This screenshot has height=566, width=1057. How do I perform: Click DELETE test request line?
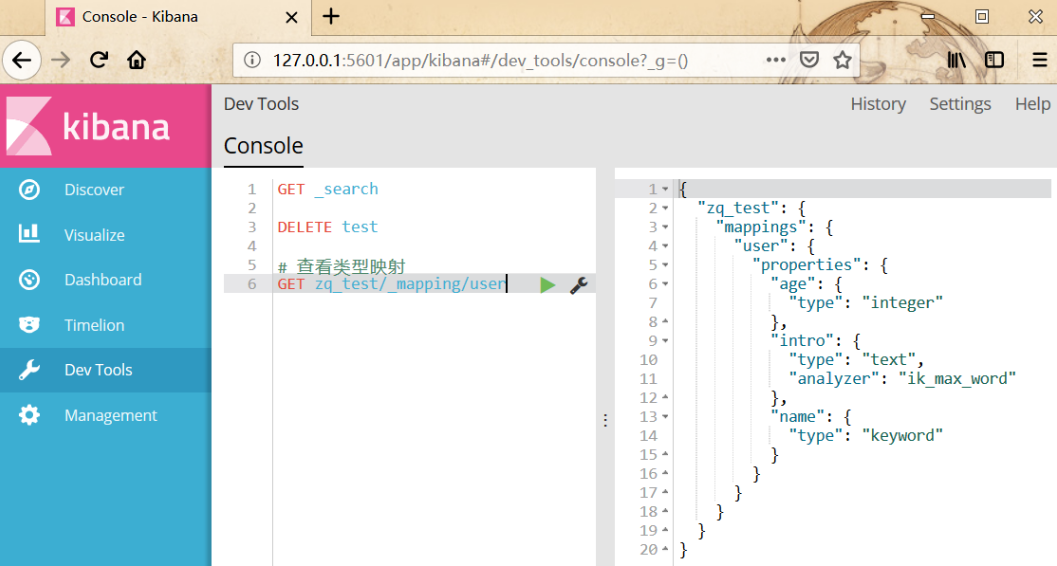coord(327,227)
